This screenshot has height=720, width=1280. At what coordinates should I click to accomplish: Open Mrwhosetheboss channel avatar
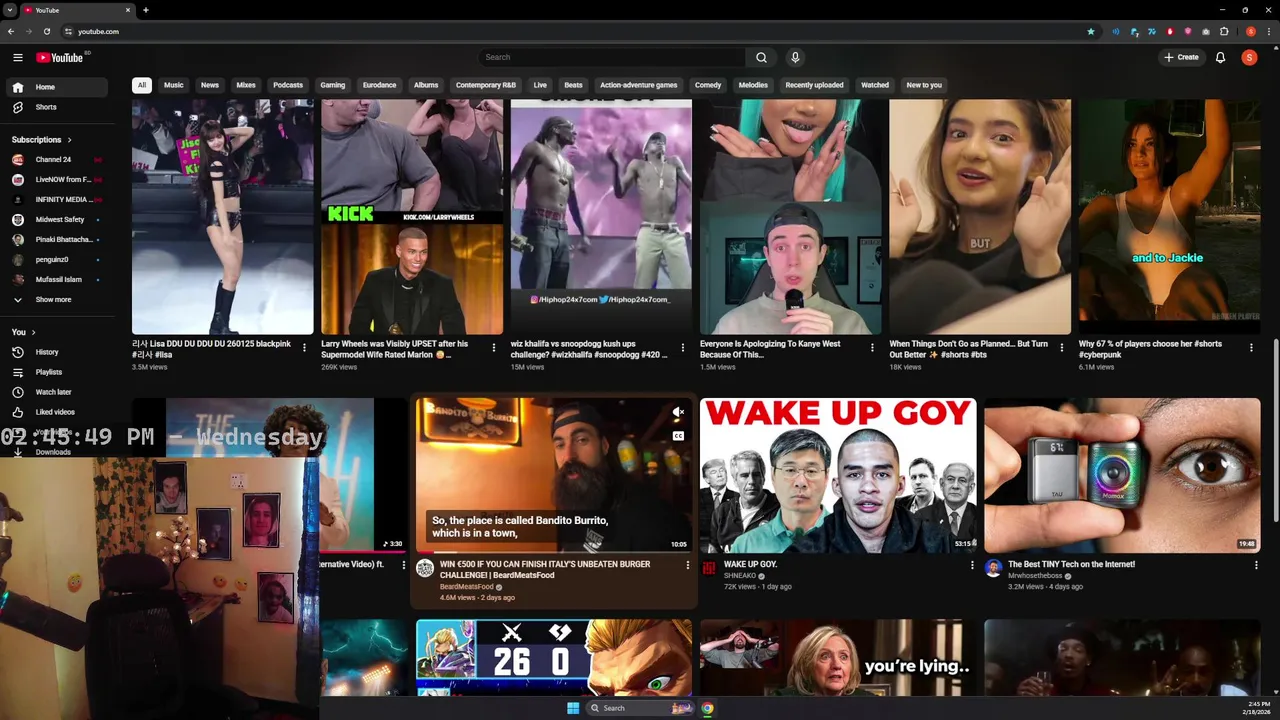(993, 568)
